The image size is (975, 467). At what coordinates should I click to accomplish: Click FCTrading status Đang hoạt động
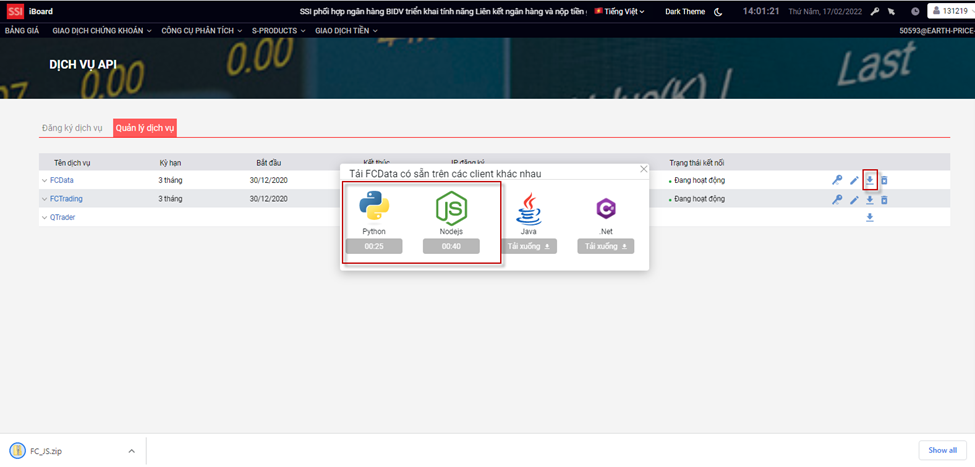pyautogui.click(x=698, y=199)
